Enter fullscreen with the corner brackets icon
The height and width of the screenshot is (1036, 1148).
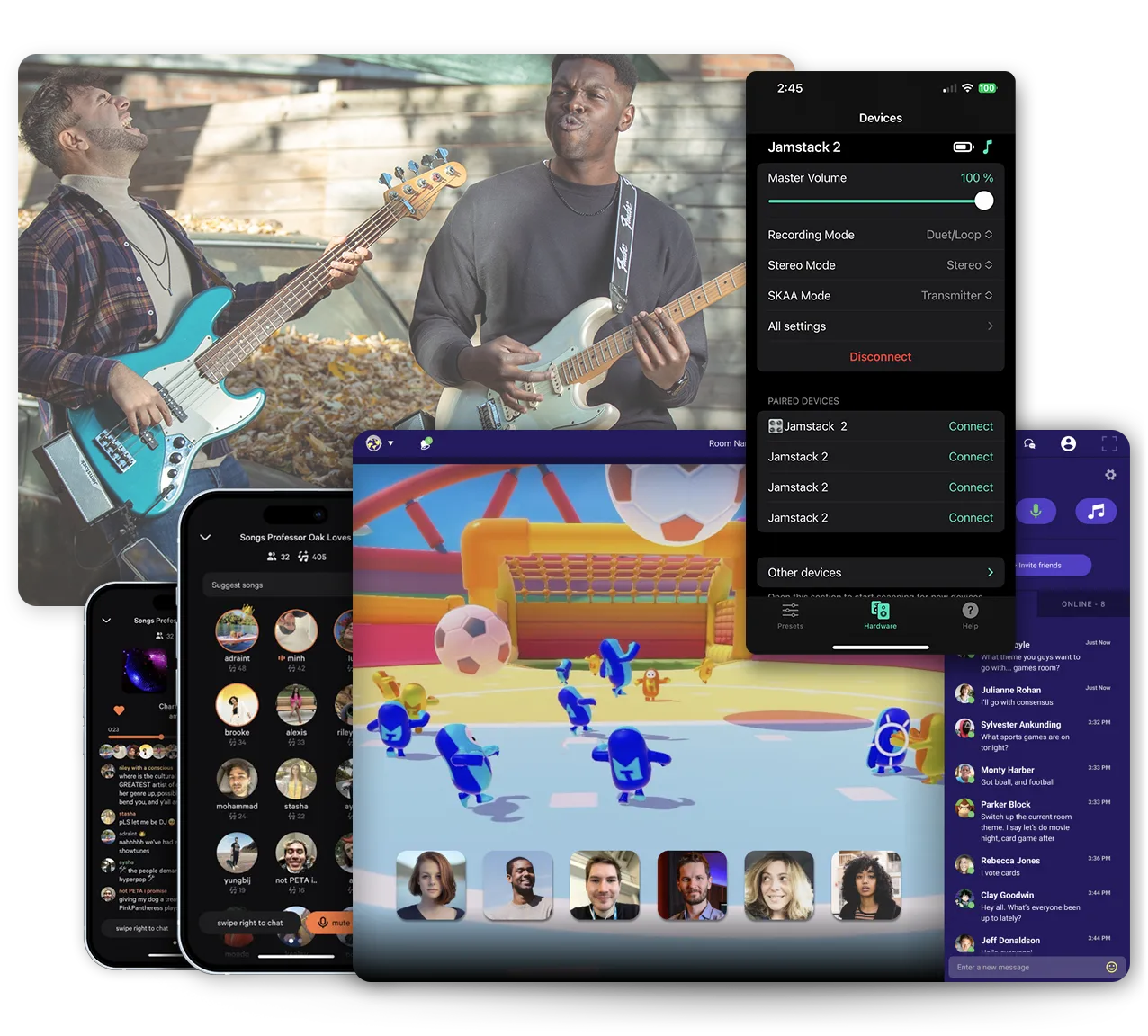[x=1109, y=443]
